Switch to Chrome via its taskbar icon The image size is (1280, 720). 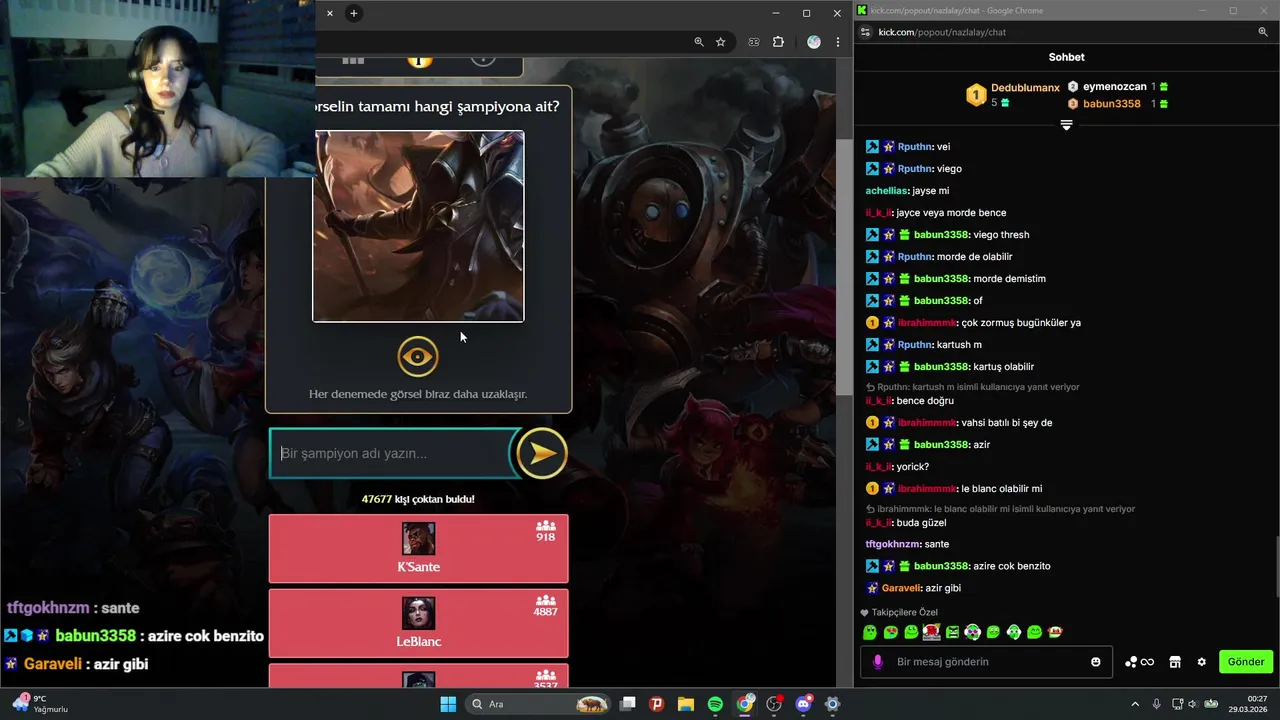[745, 704]
